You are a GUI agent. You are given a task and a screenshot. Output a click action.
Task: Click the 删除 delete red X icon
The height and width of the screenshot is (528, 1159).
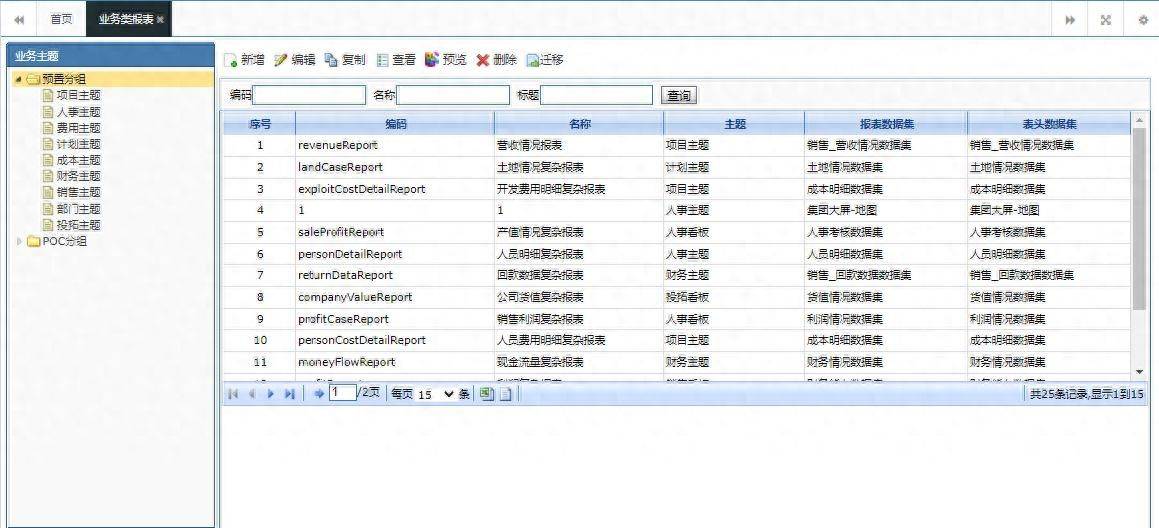(x=483, y=61)
